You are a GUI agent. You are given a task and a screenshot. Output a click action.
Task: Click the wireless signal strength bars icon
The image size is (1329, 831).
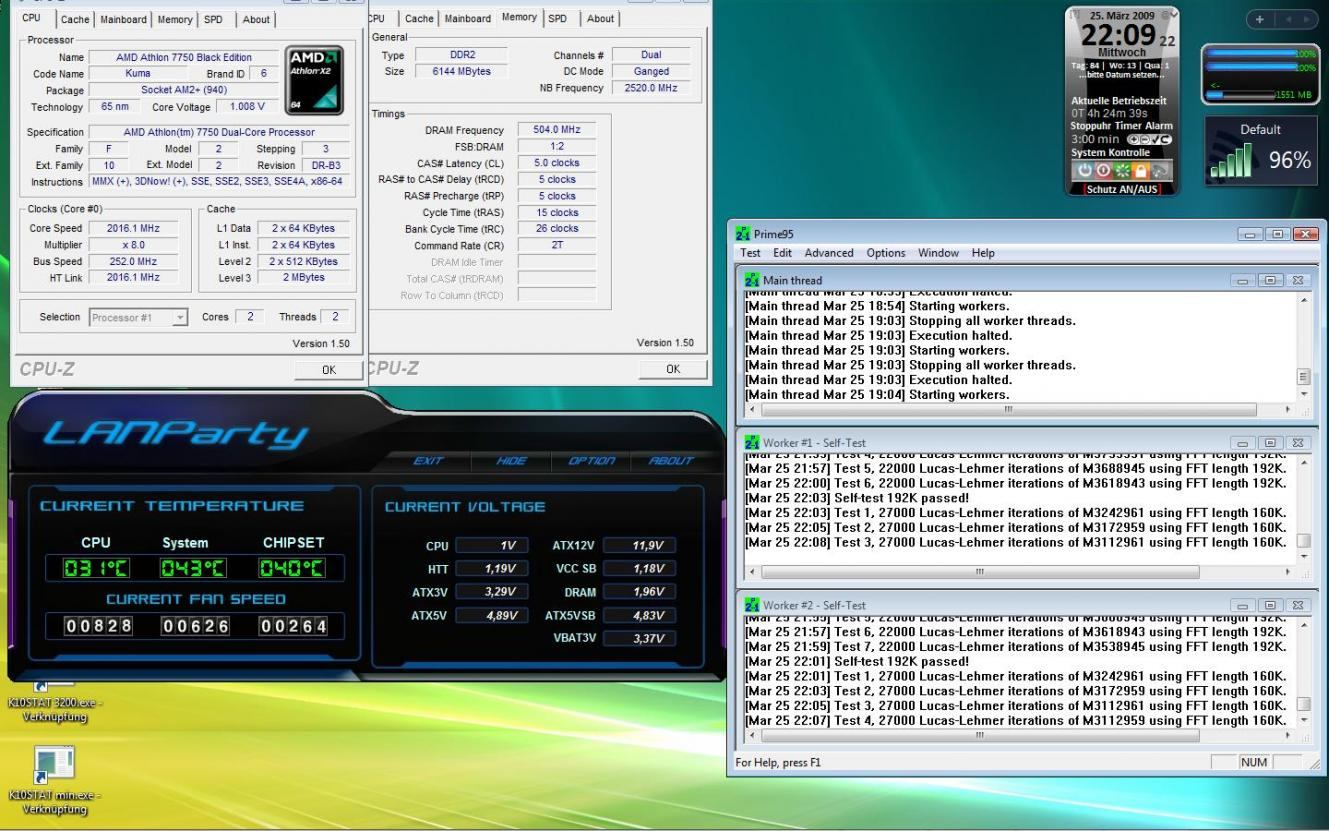pyautogui.click(x=1232, y=161)
